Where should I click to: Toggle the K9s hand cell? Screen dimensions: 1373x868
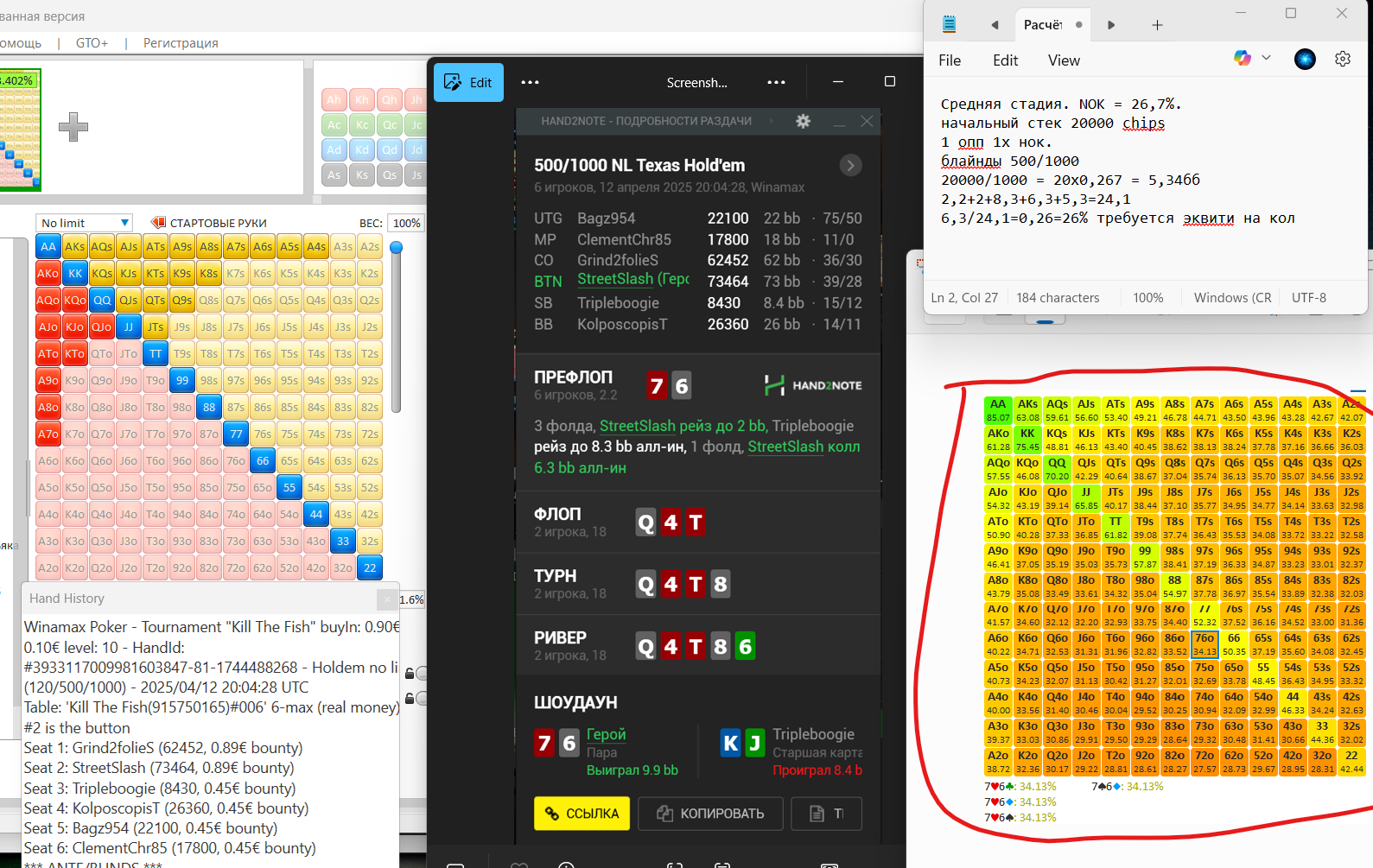point(182,274)
